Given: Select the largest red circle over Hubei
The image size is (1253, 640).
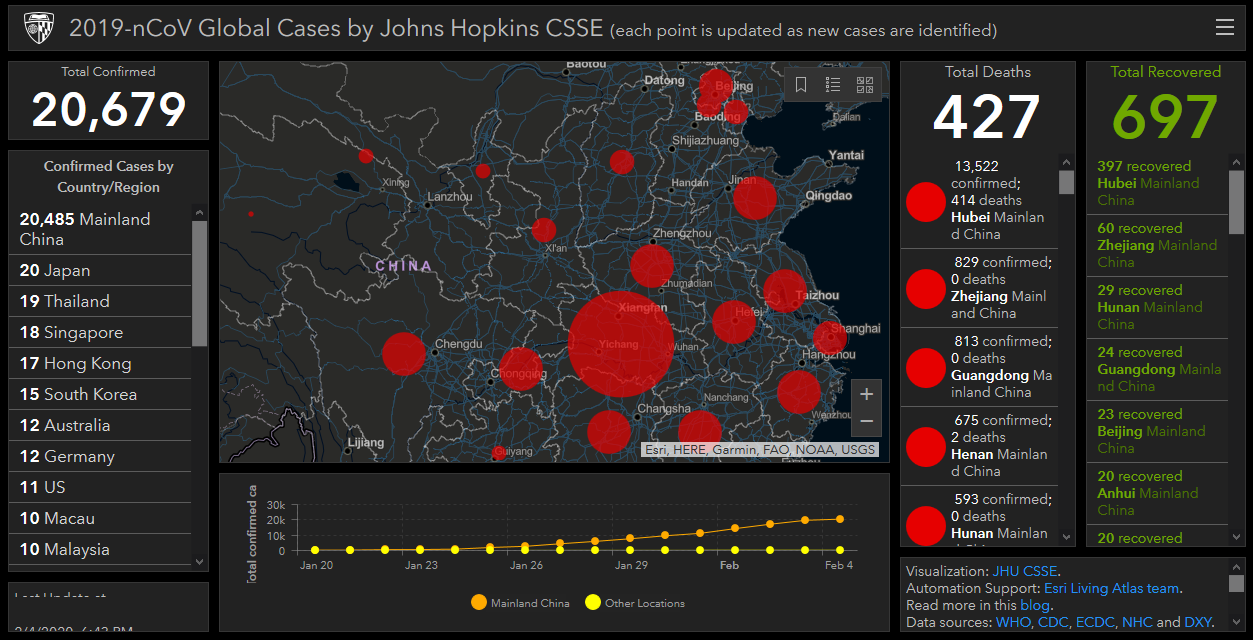Looking at the screenshot, I should pyautogui.click(x=620, y=344).
